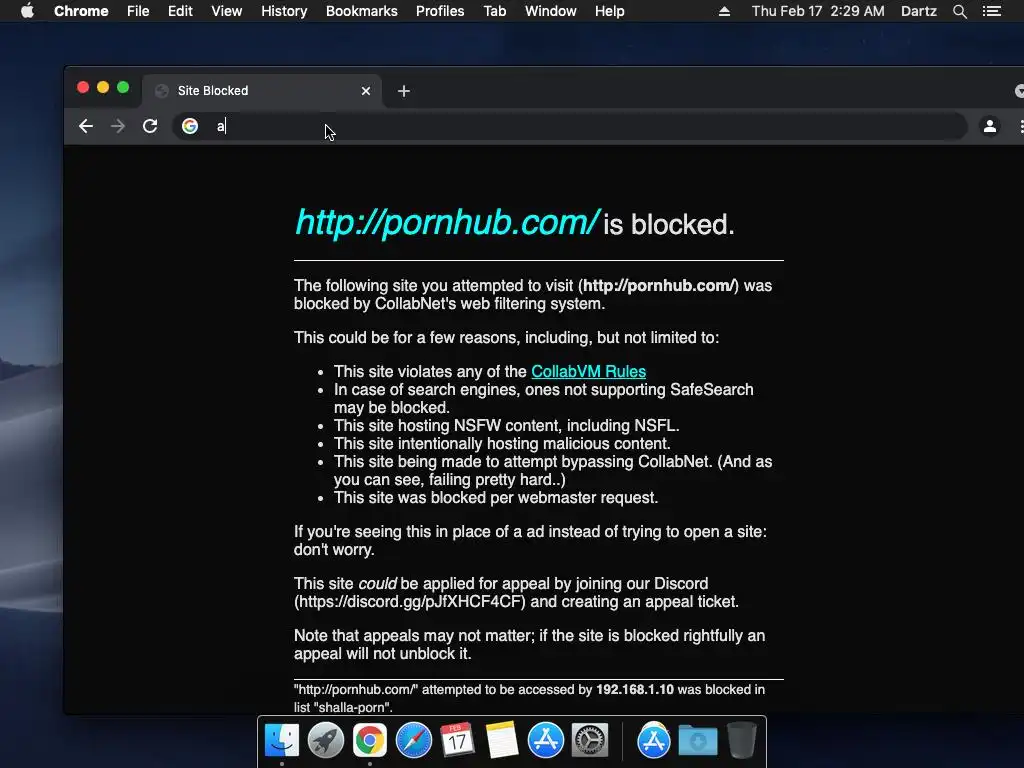Open the Profiles menu

440,11
